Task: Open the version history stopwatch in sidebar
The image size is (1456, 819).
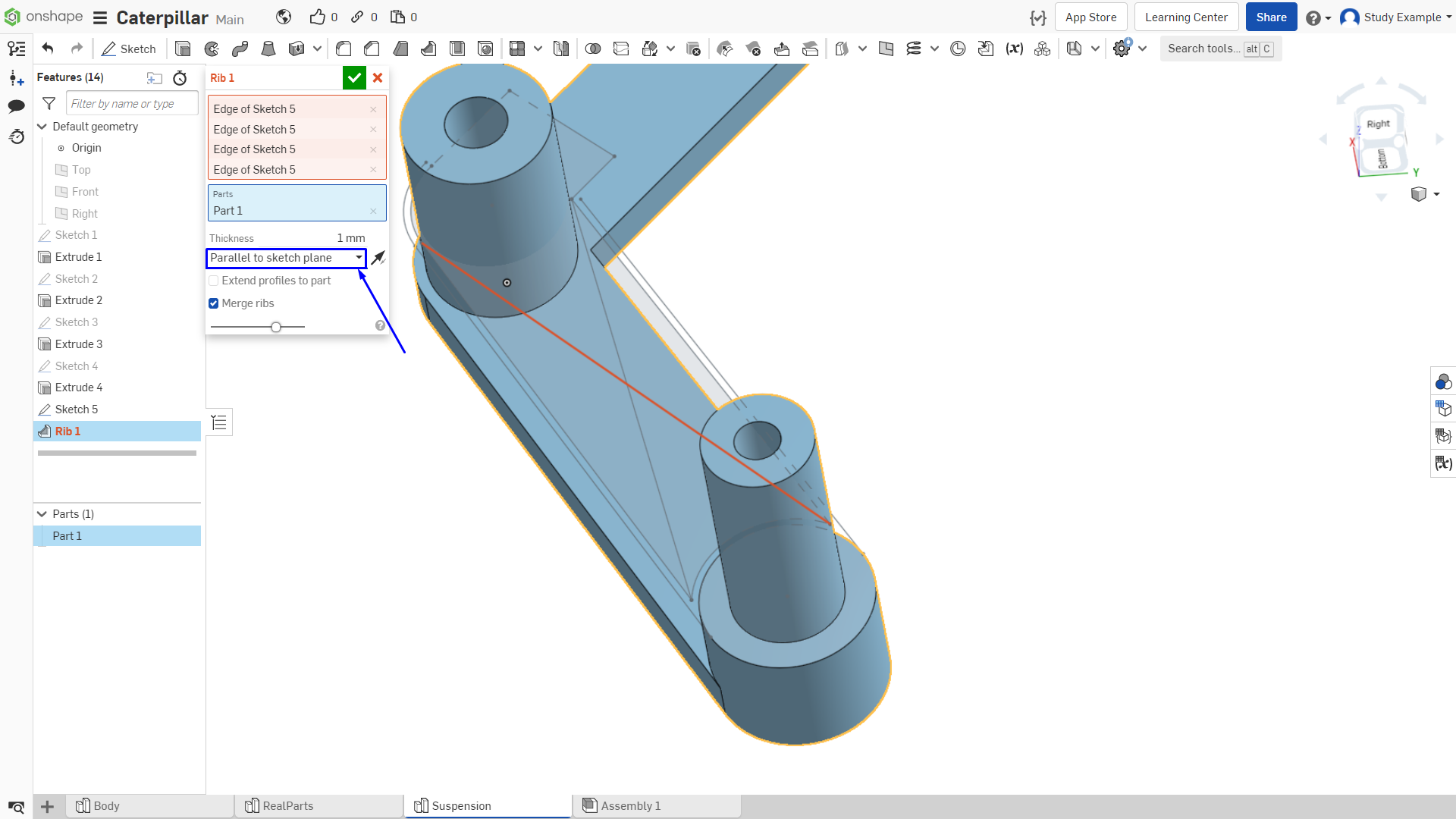Action: [x=16, y=136]
